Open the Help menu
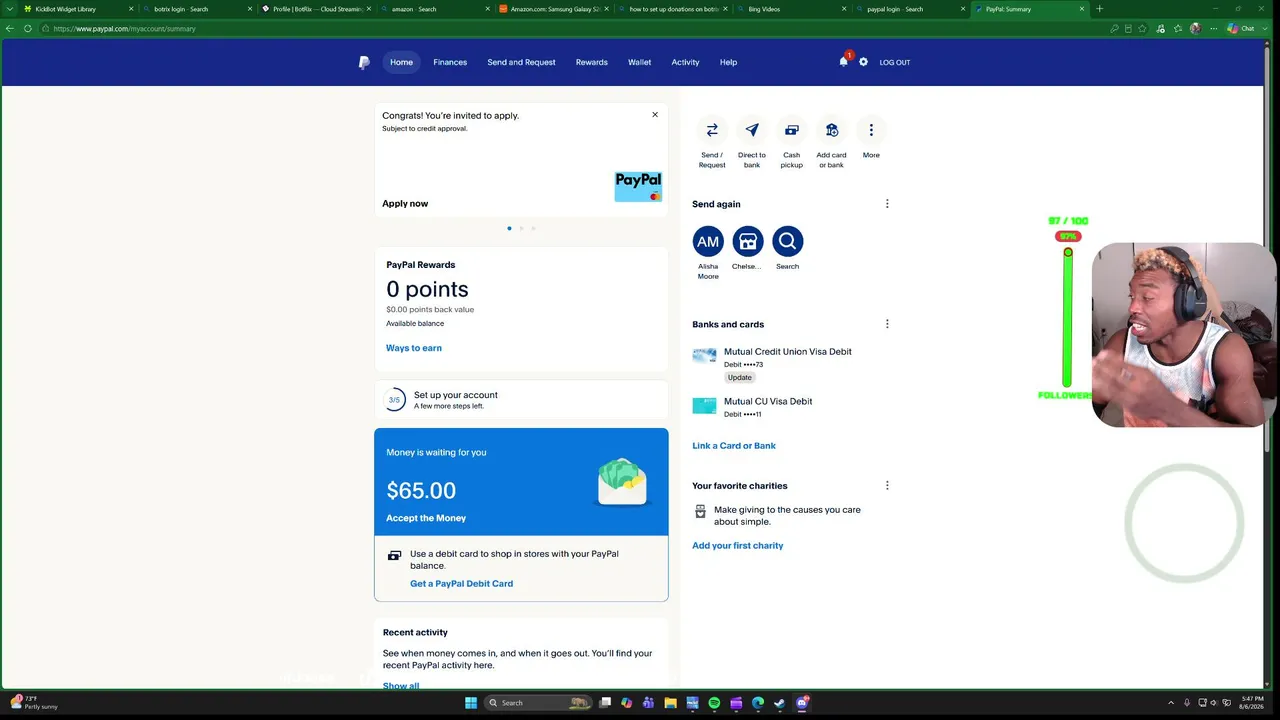Image resolution: width=1280 pixels, height=720 pixels. 728,62
